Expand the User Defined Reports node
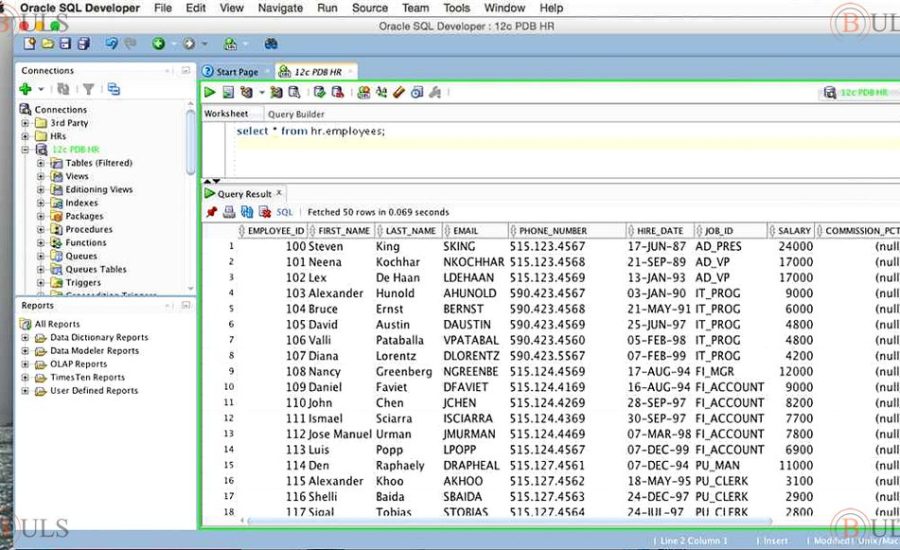900x550 pixels. [25, 390]
